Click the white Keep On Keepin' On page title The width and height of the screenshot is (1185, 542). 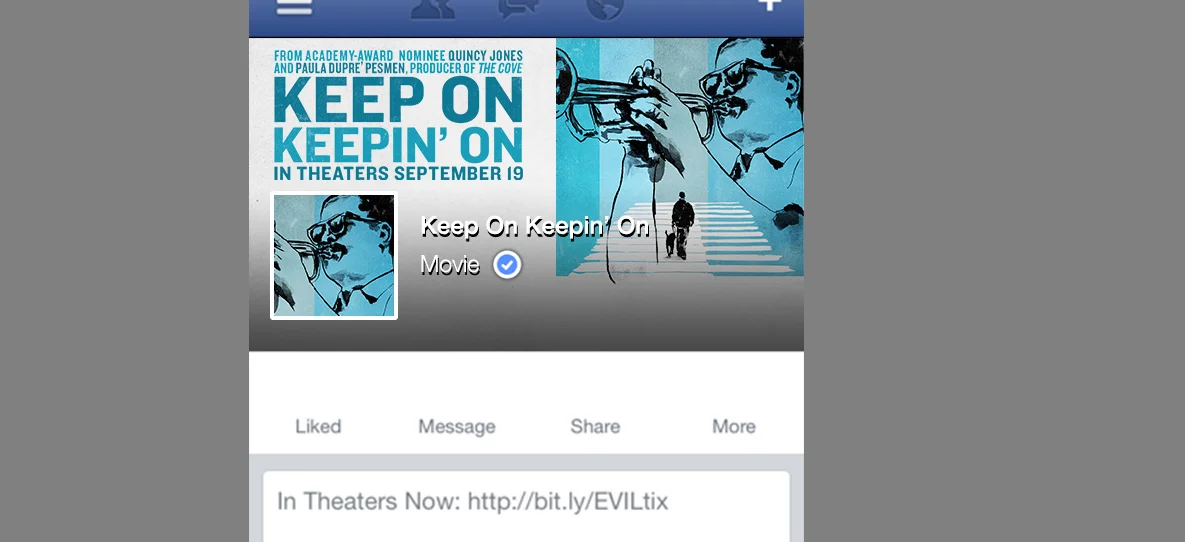click(534, 226)
